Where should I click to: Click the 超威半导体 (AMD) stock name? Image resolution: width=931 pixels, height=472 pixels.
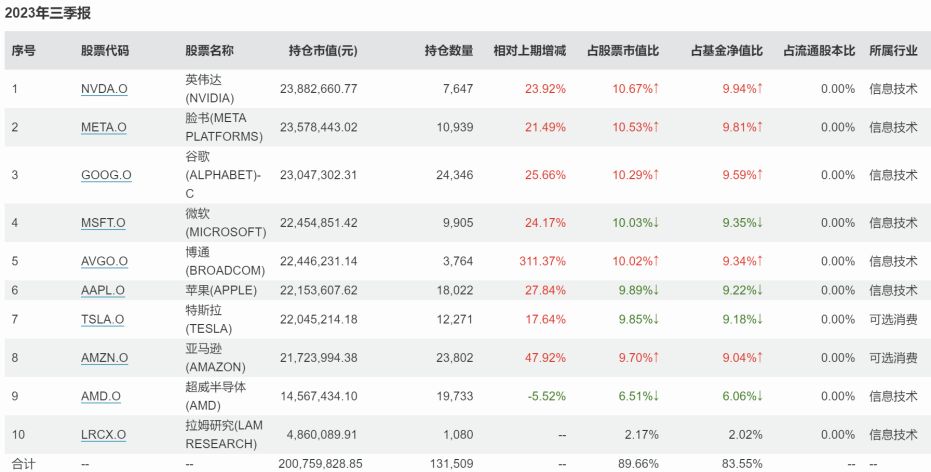[216, 396]
